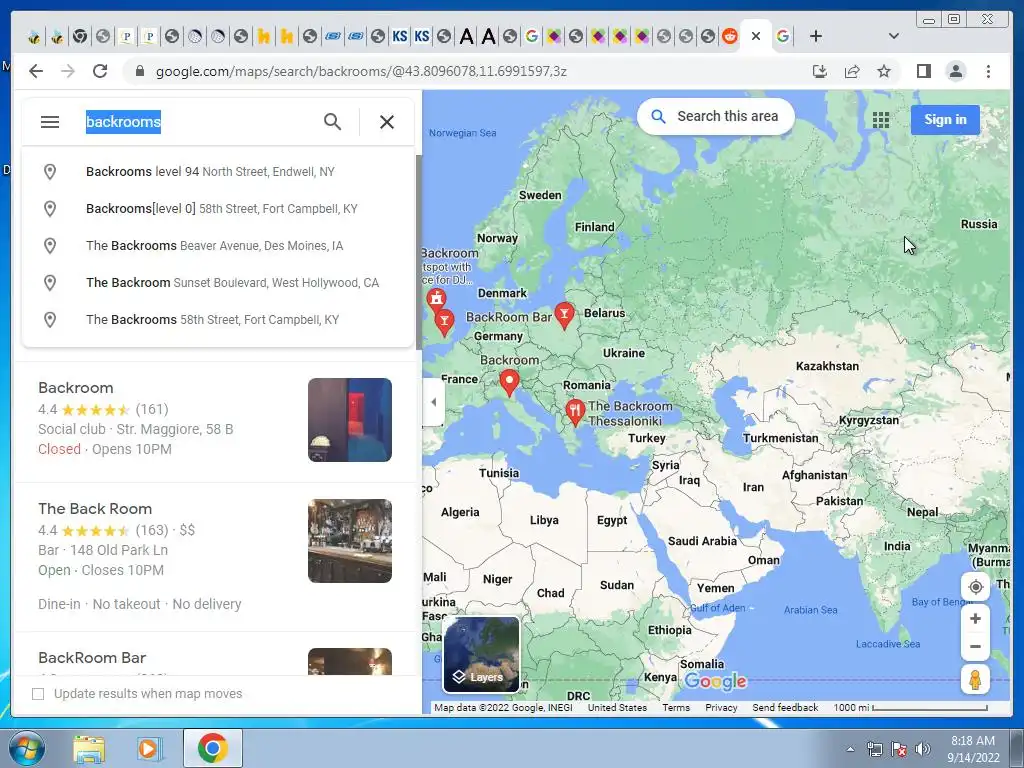
Task: Click the taskbar clock 8:18 AM
Action: point(973,749)
